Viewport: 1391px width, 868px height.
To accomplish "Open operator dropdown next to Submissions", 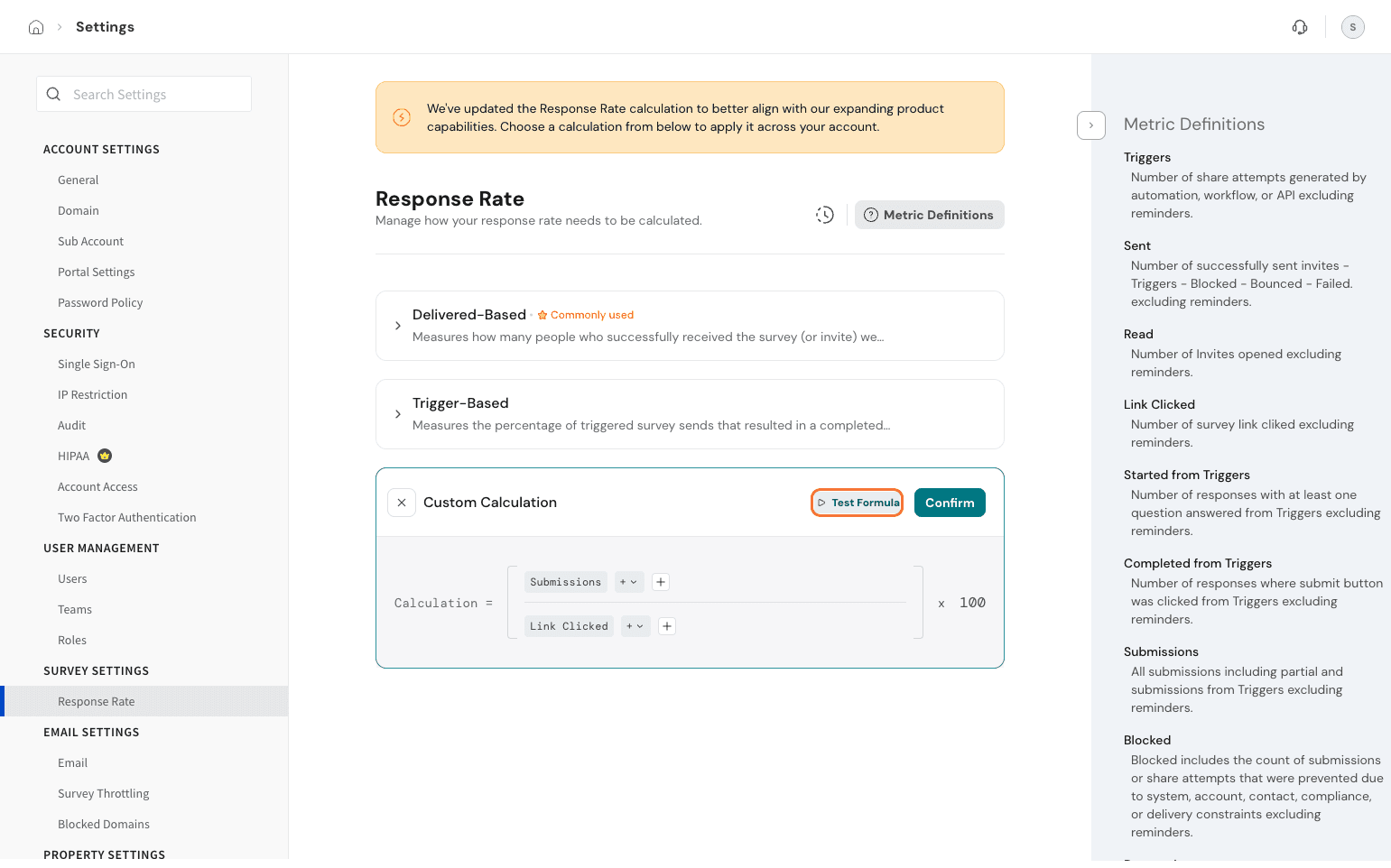I will [629, 582].
